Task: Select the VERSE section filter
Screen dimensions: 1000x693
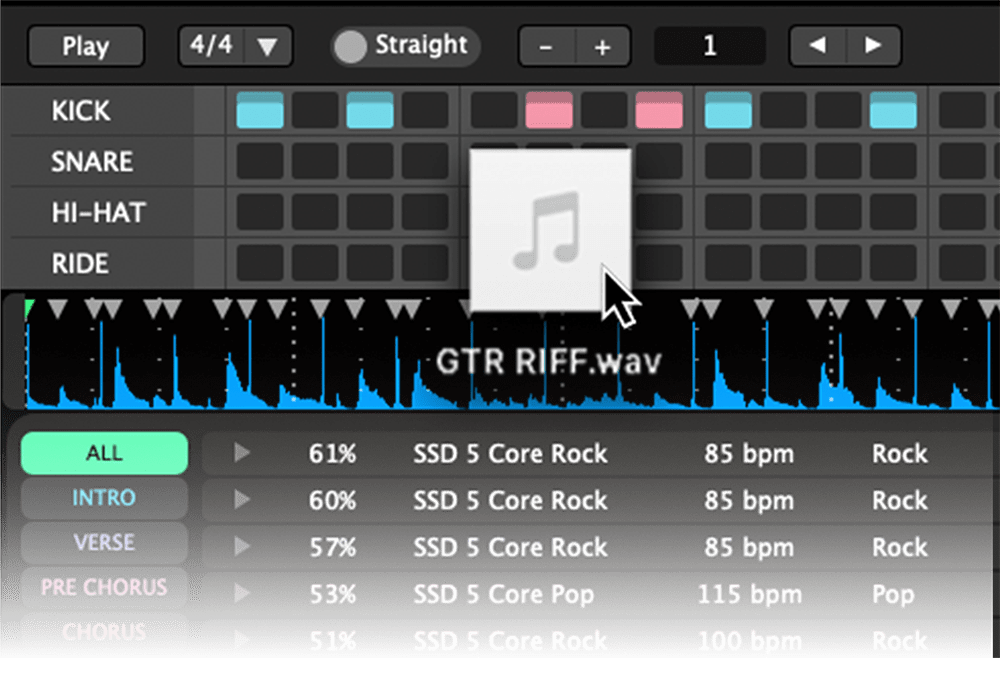Action: (x=104, y=542)
